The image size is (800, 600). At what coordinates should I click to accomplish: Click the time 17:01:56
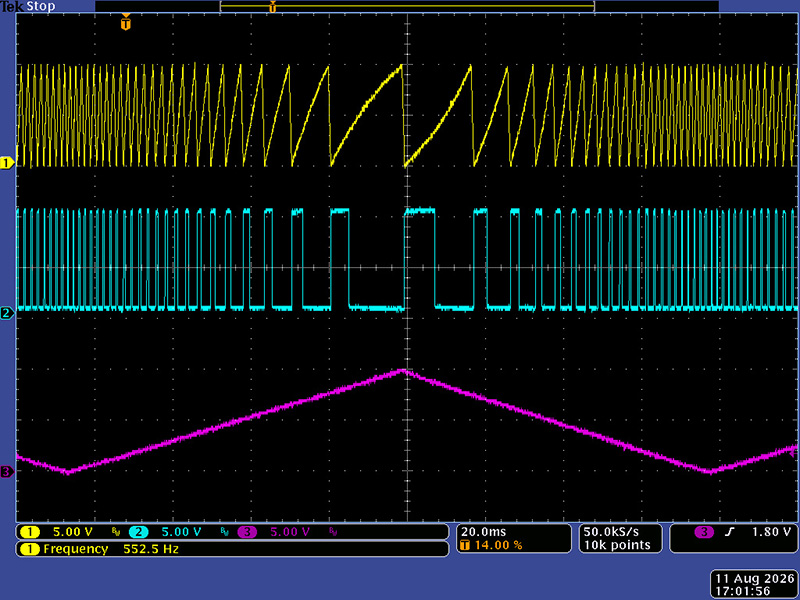click(743, 591)
